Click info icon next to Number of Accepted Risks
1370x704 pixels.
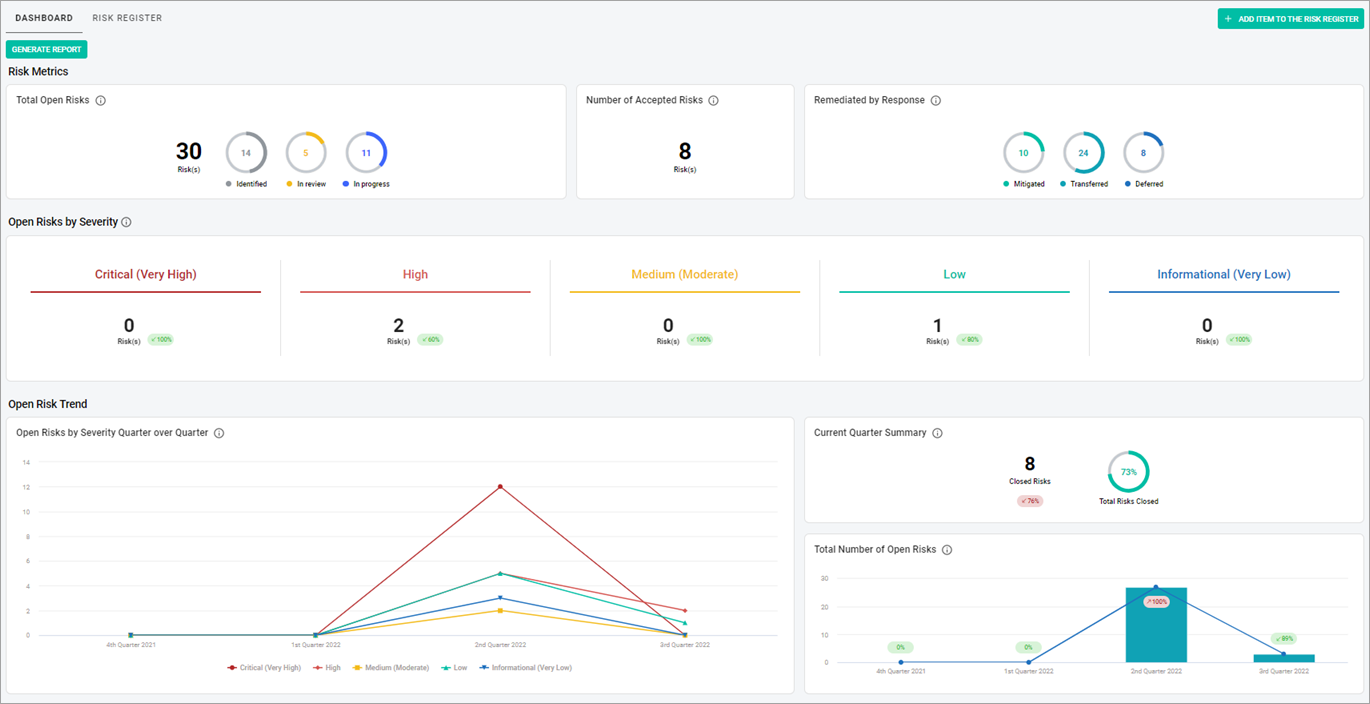pos(713,100)
